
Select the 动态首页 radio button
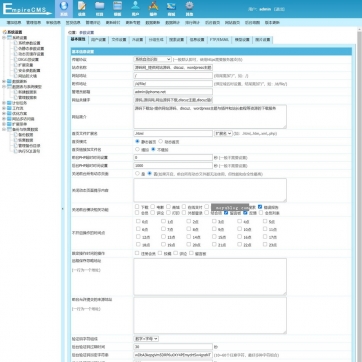tap(161, 142)
